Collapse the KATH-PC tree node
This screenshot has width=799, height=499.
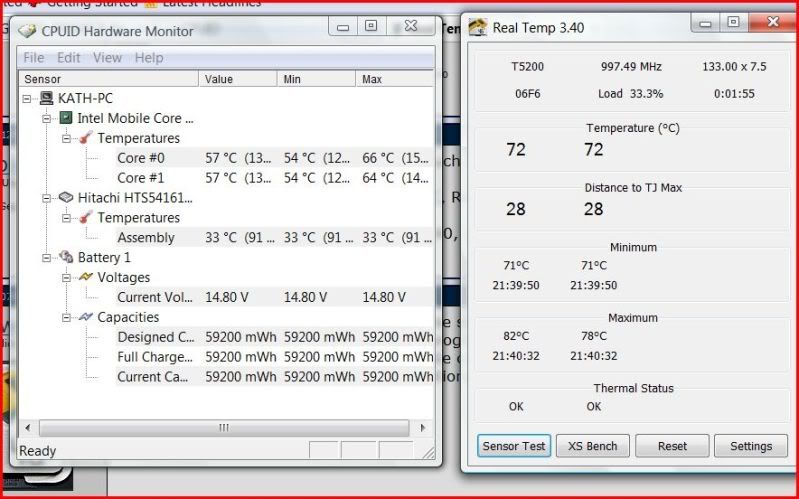27,98
